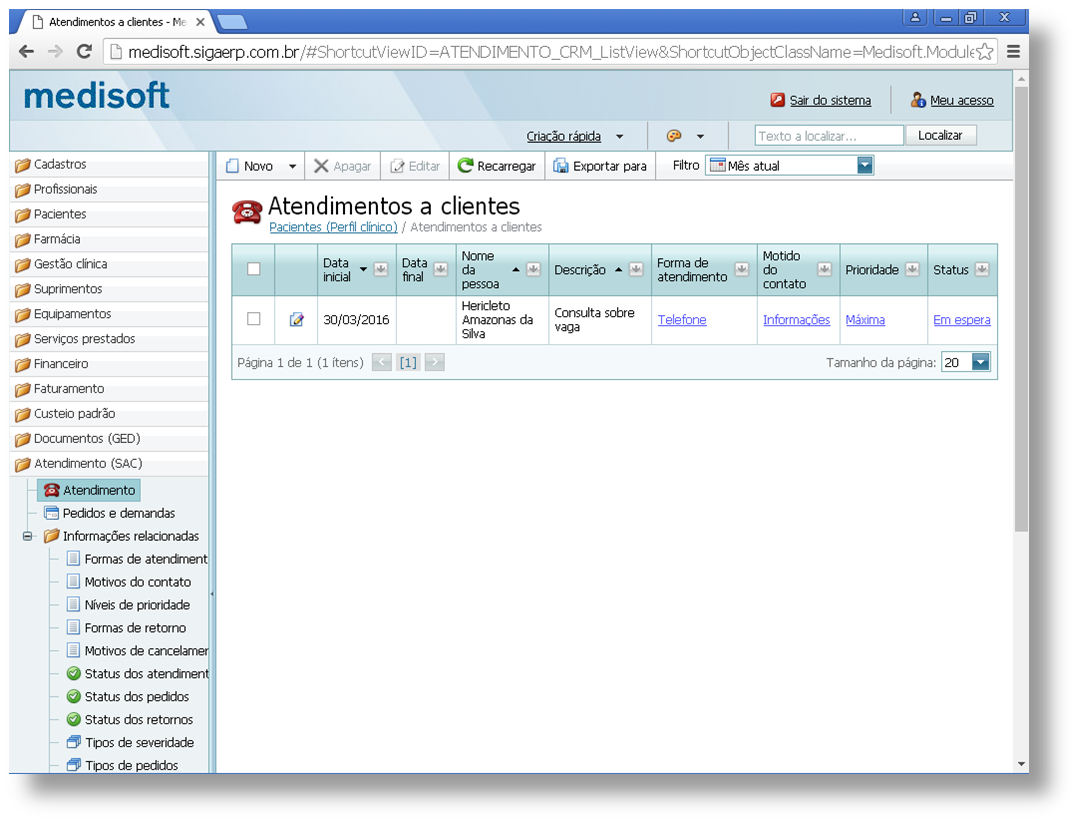Tick the select-all checkbox in the table header

[x=254, y=269]
